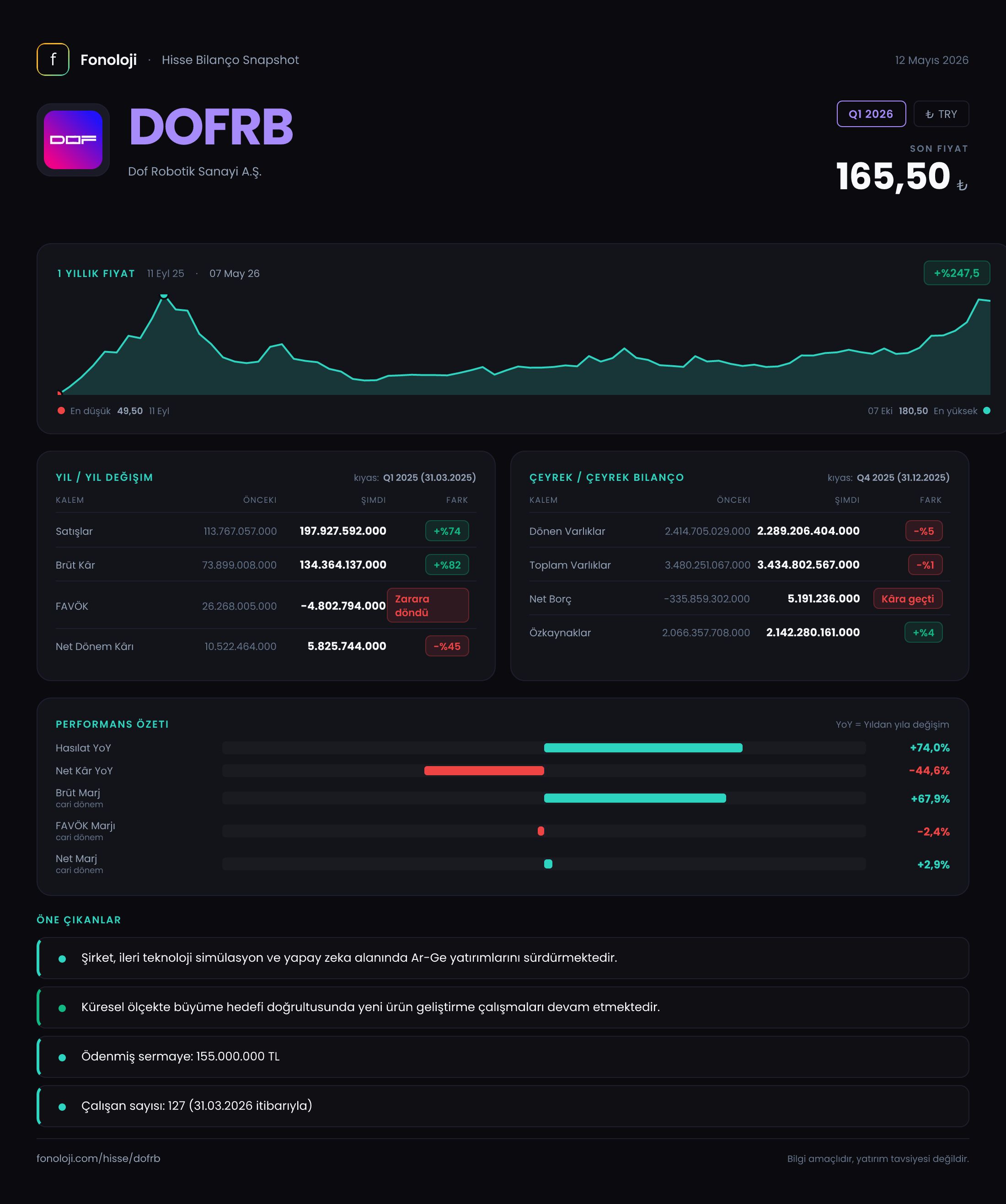Click the 12 Mayıs 2026 date
1006x1204 pixels.
tap(931, 60)
